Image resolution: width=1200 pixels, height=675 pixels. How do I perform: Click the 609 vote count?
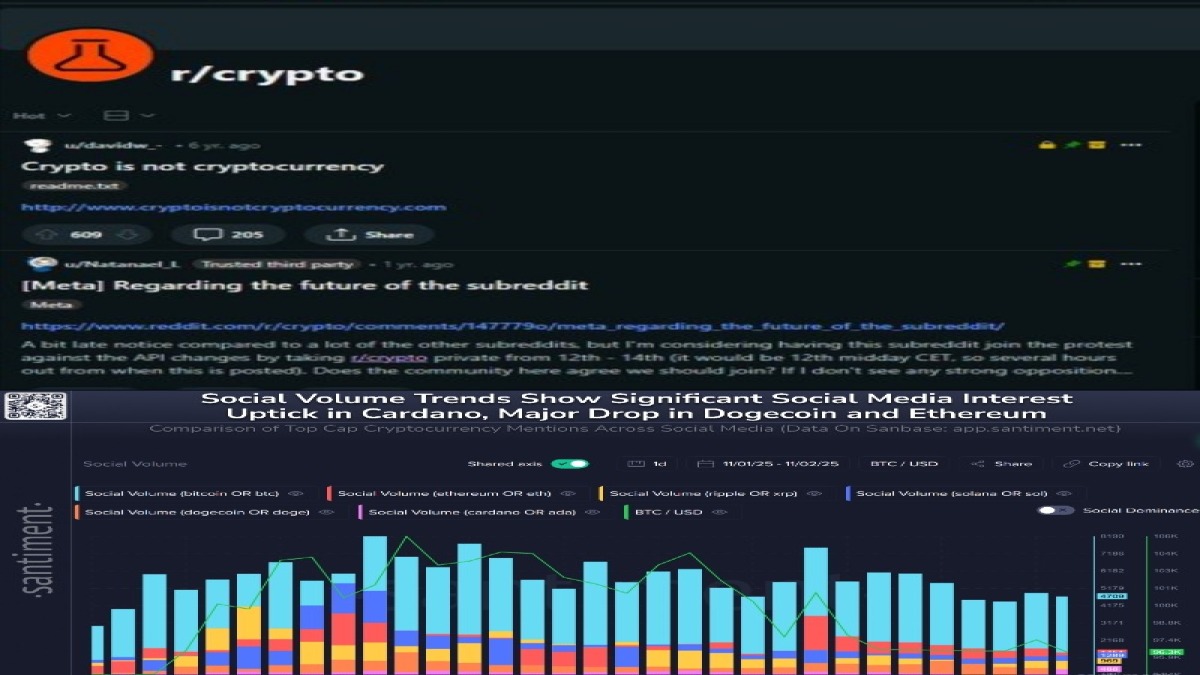87,235
